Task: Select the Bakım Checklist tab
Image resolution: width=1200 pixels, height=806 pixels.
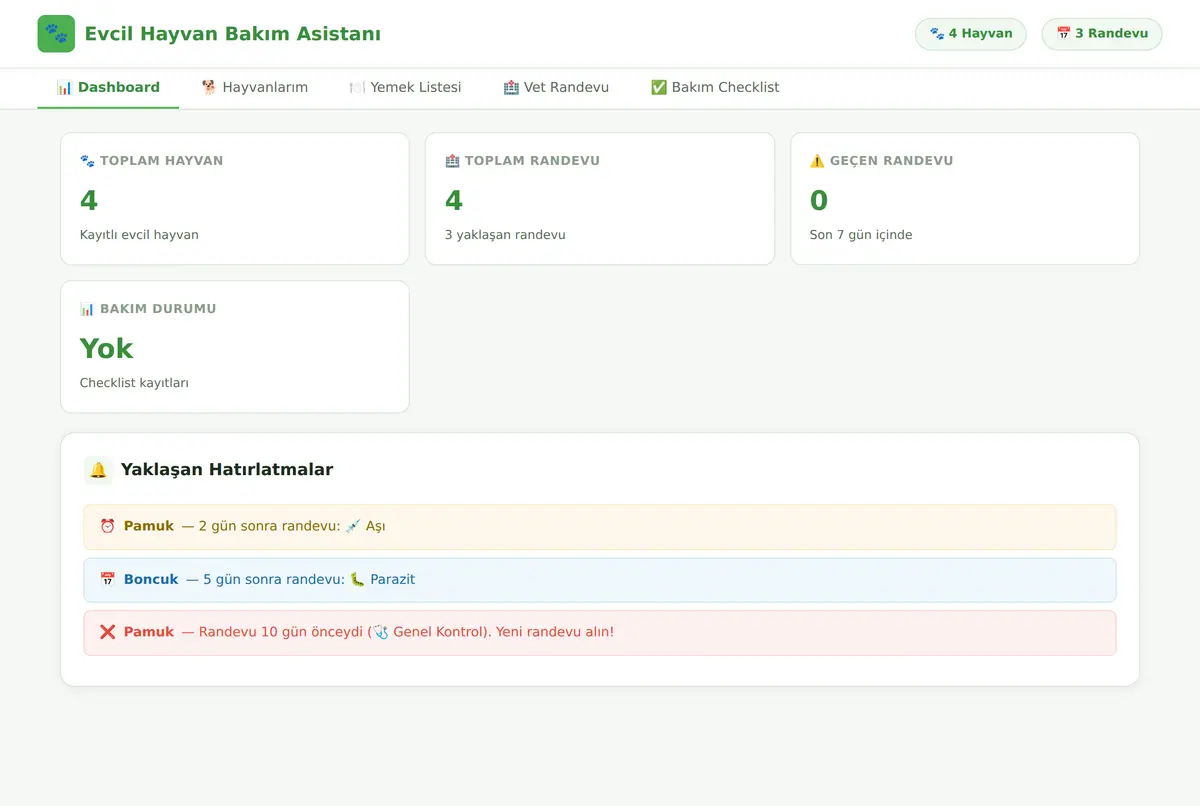Action: point(715,88)
